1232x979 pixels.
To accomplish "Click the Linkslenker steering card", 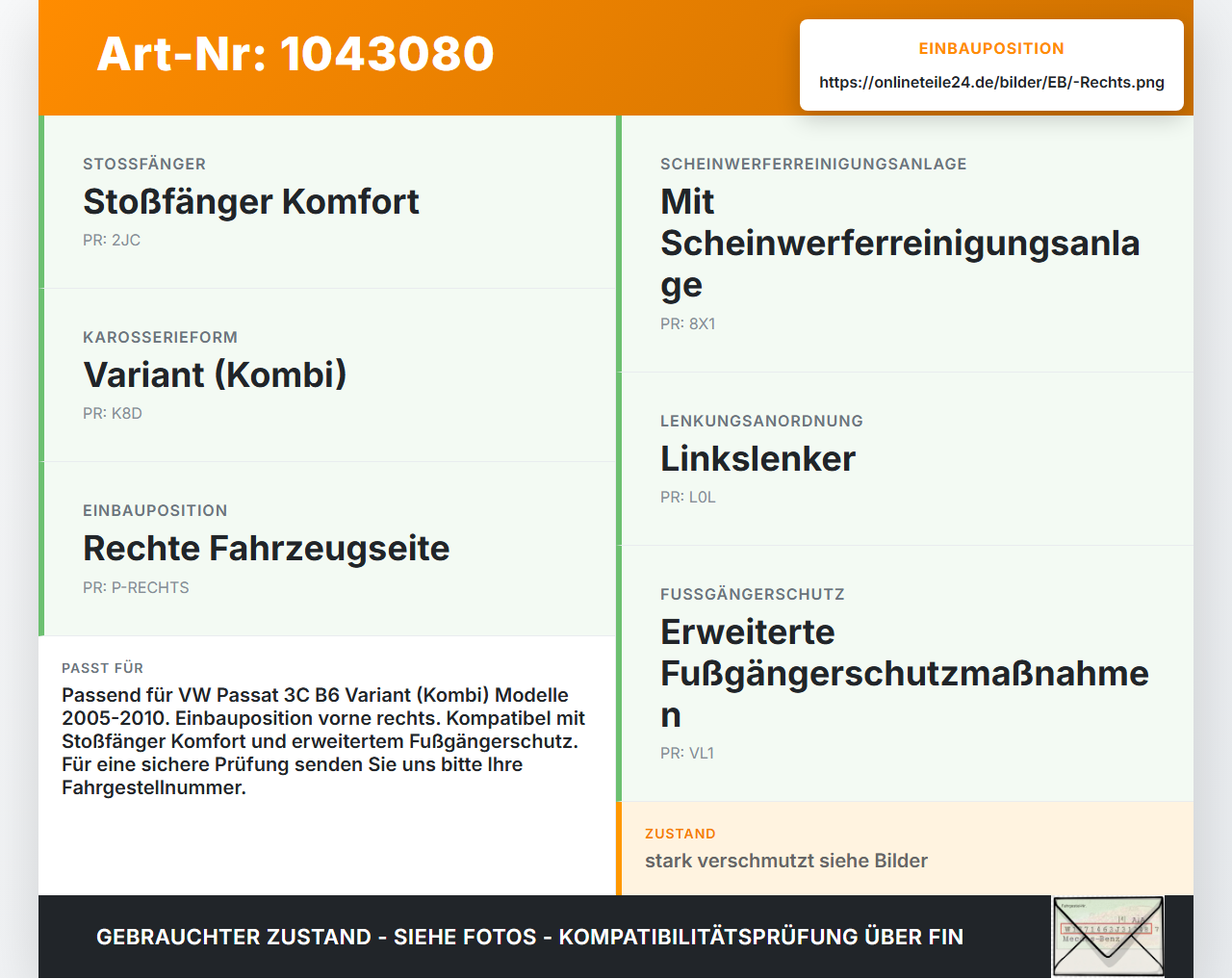I will click(x=905, y=459).
